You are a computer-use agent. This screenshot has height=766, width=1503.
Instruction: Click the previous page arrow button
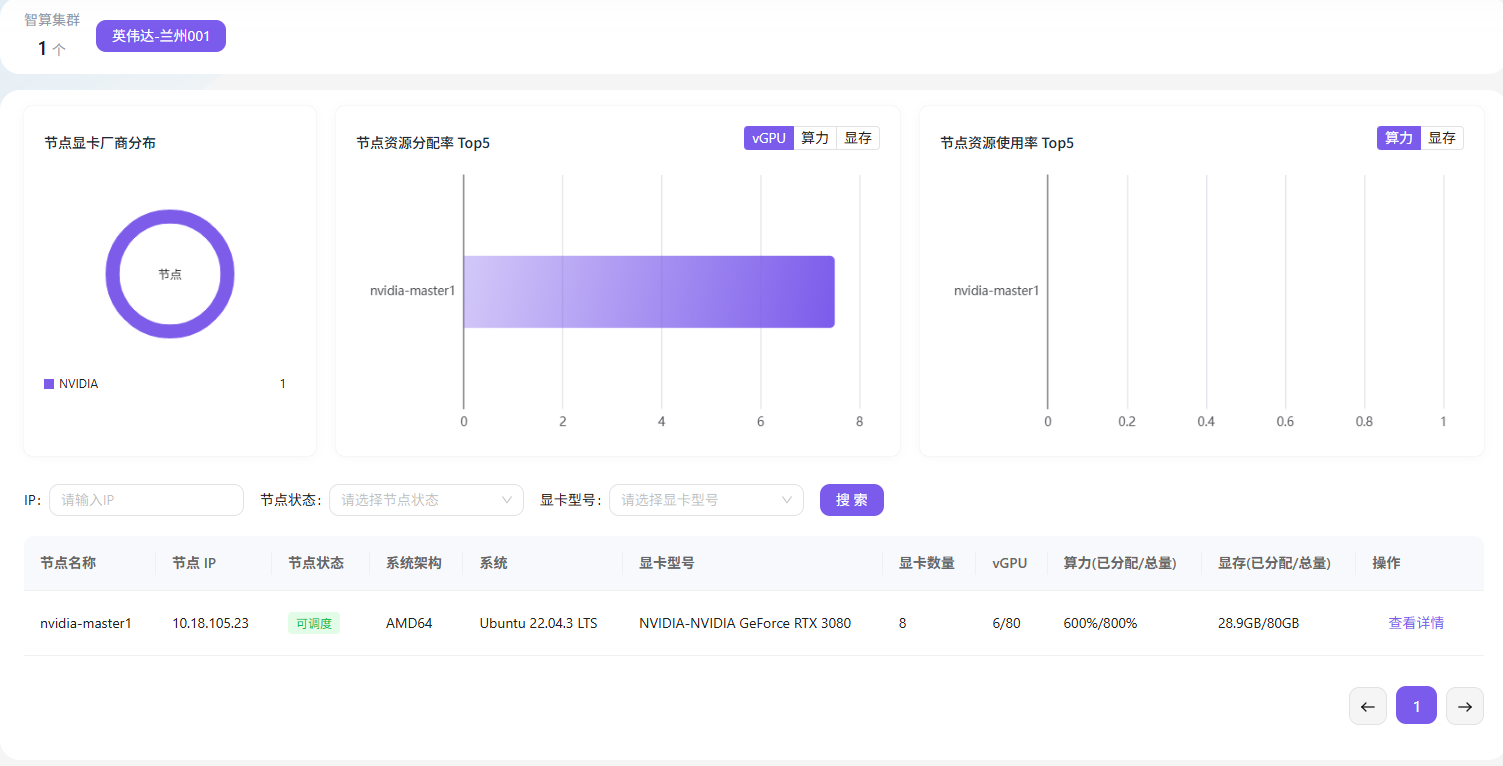1367,706
